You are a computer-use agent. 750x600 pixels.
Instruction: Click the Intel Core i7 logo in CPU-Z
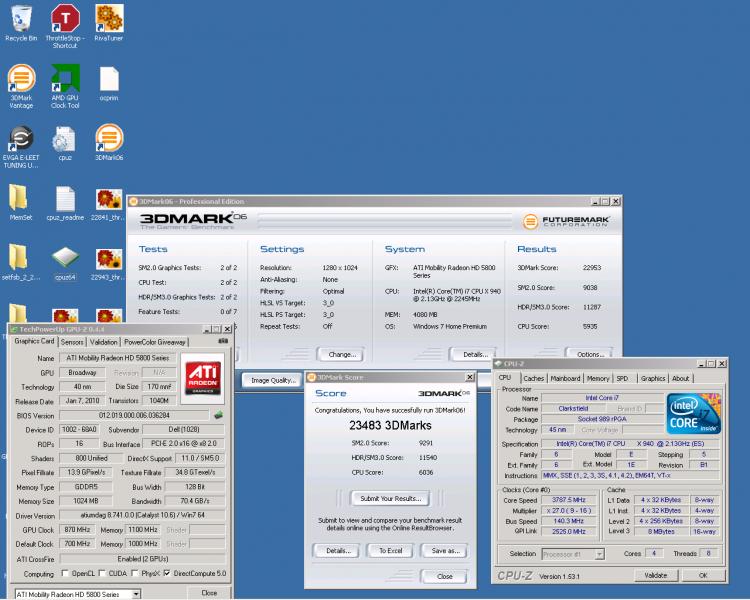[x=693, y=413]
